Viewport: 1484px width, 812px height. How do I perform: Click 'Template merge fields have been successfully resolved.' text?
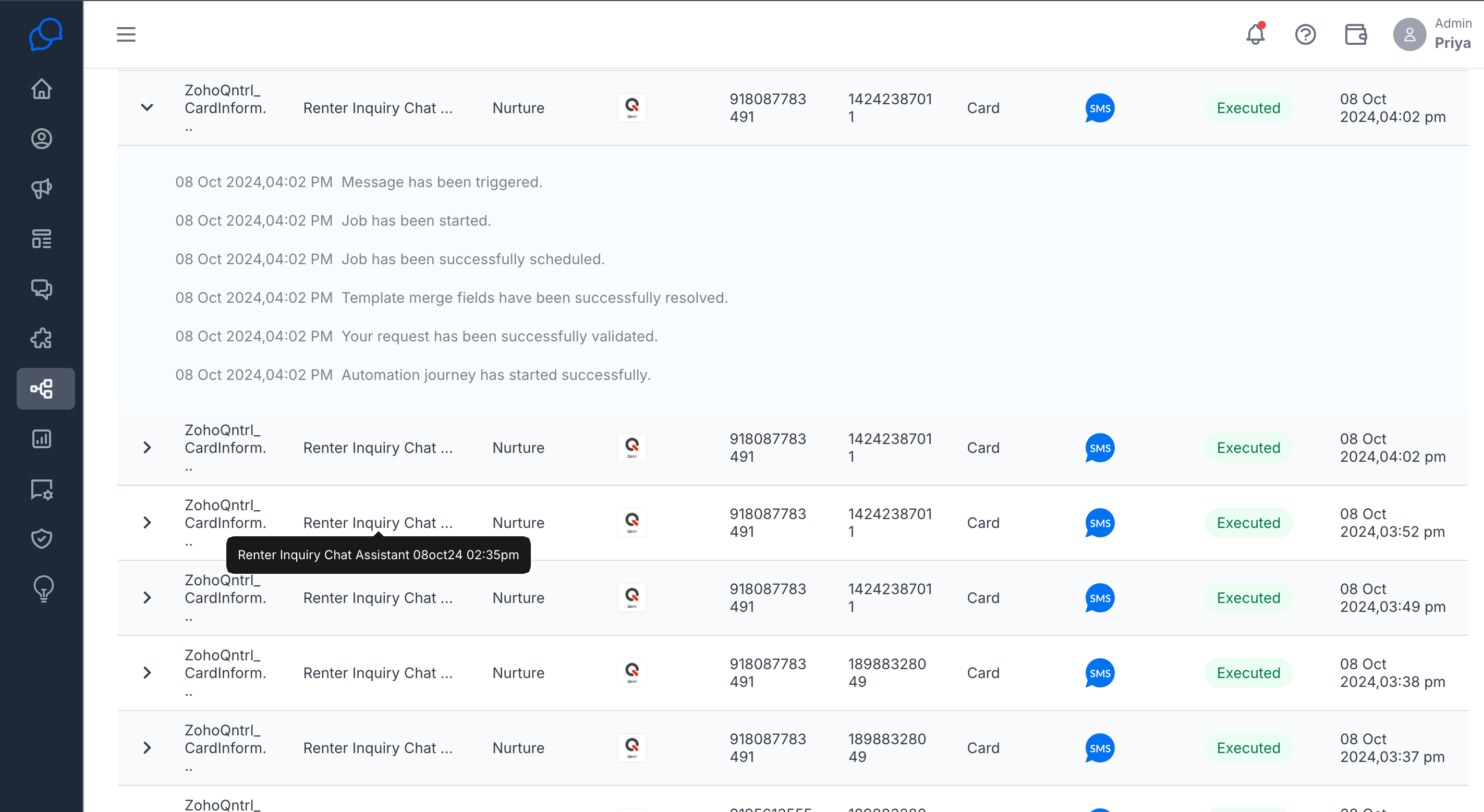pyautogui.click(x=534, y=298)
